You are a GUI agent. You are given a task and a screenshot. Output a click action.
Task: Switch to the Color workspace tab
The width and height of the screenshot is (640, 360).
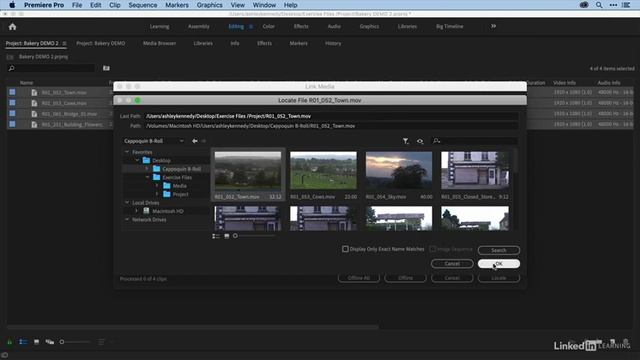click(x=269, y=27)
